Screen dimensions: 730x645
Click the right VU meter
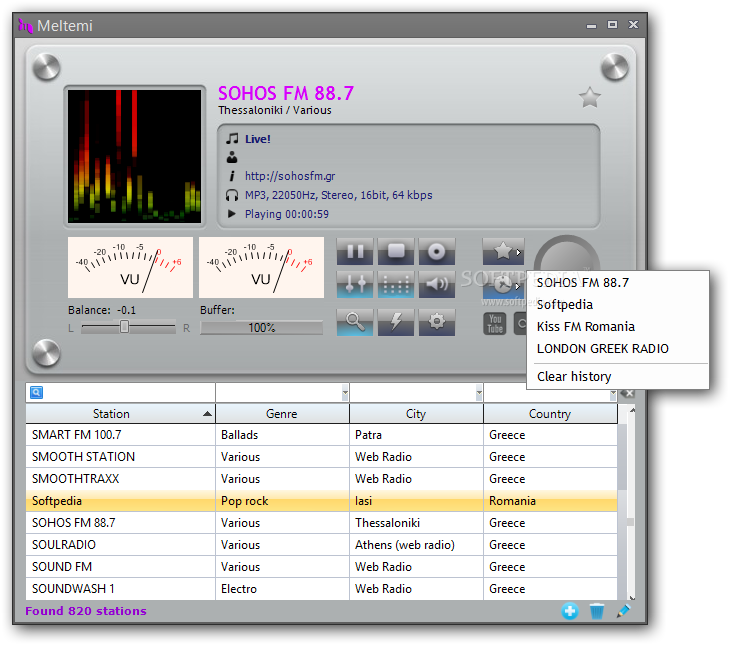(261, 267)
